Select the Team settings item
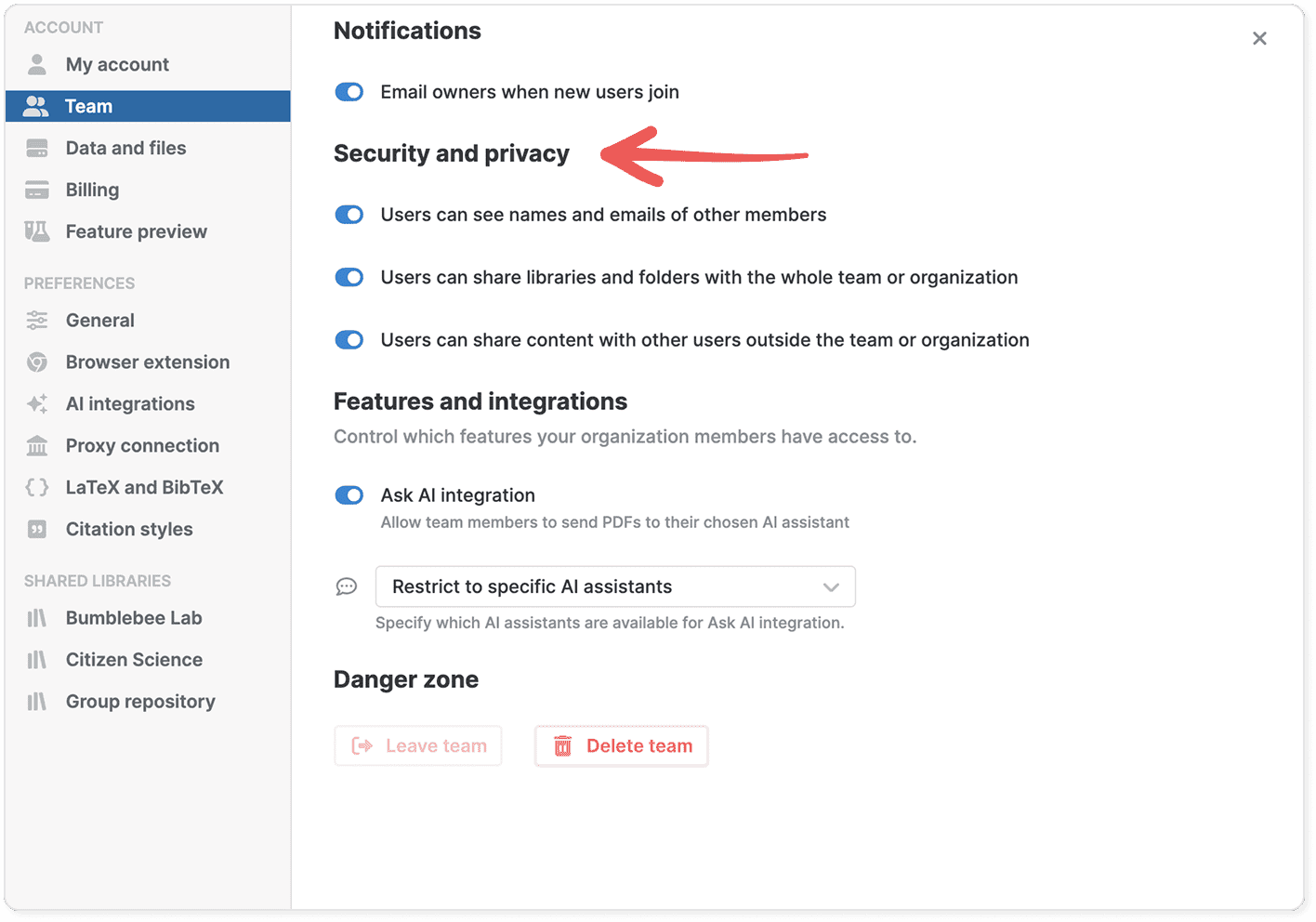The height and width of the screenshot is (922, 1316). [x=148, y=106]
